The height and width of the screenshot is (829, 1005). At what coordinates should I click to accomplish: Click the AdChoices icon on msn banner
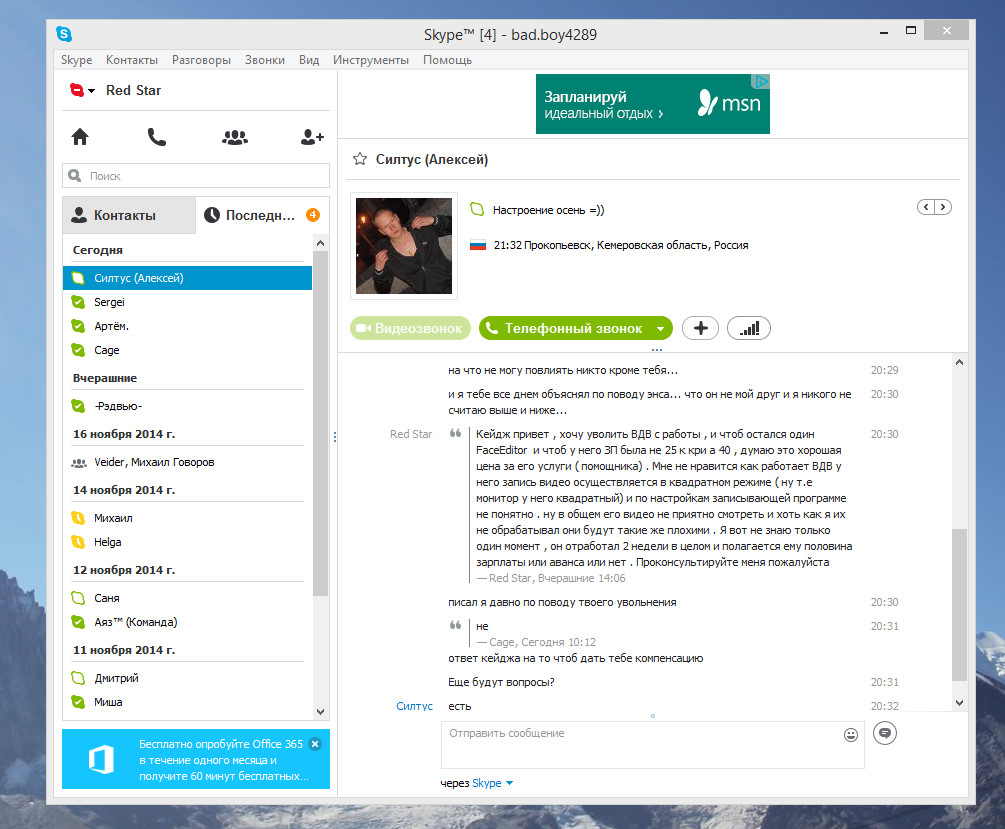[761, 81]
